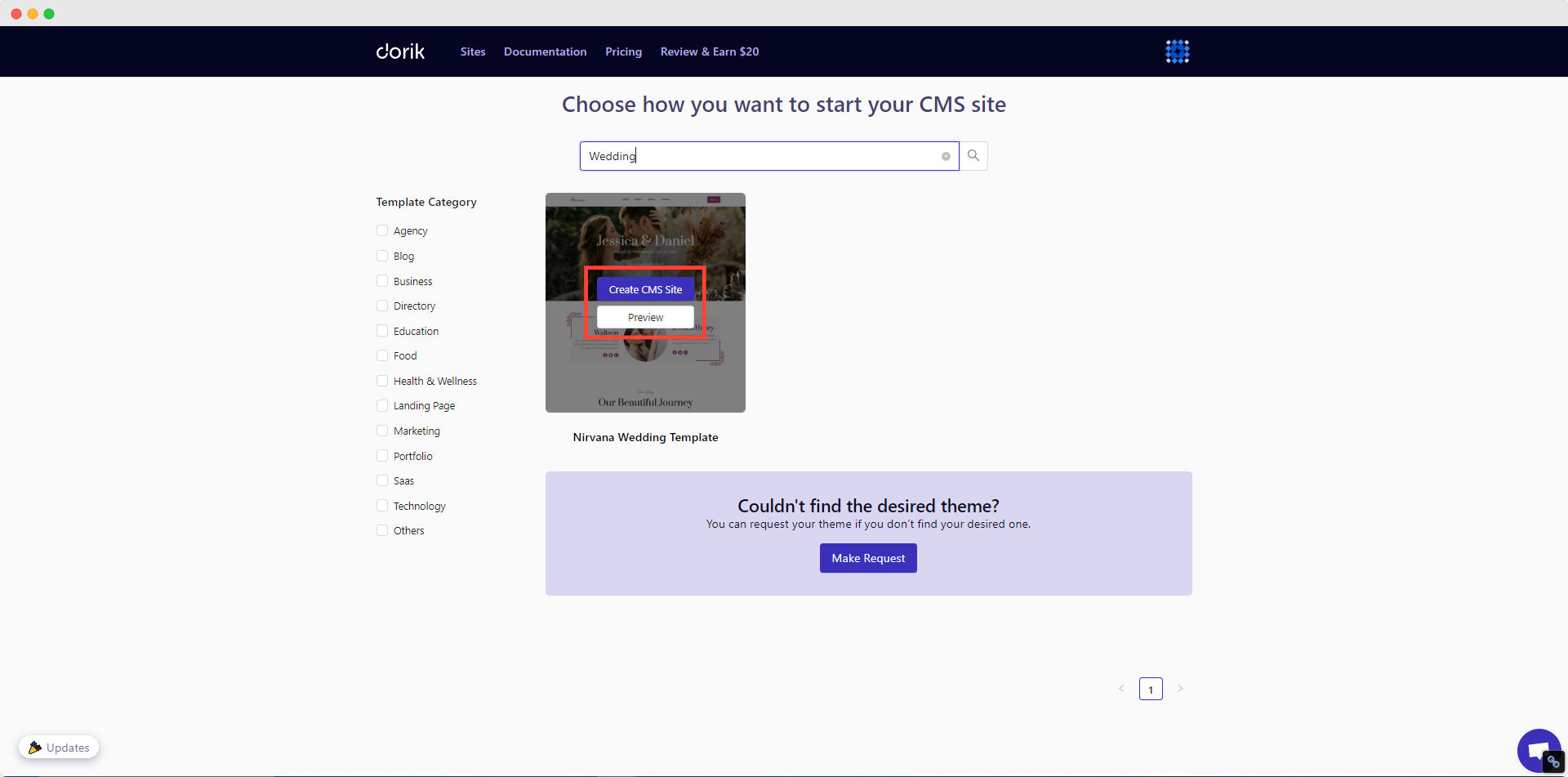The image size is (1568, 777).
Task: Open the chat support bubble
Action: coord(1538,749)
